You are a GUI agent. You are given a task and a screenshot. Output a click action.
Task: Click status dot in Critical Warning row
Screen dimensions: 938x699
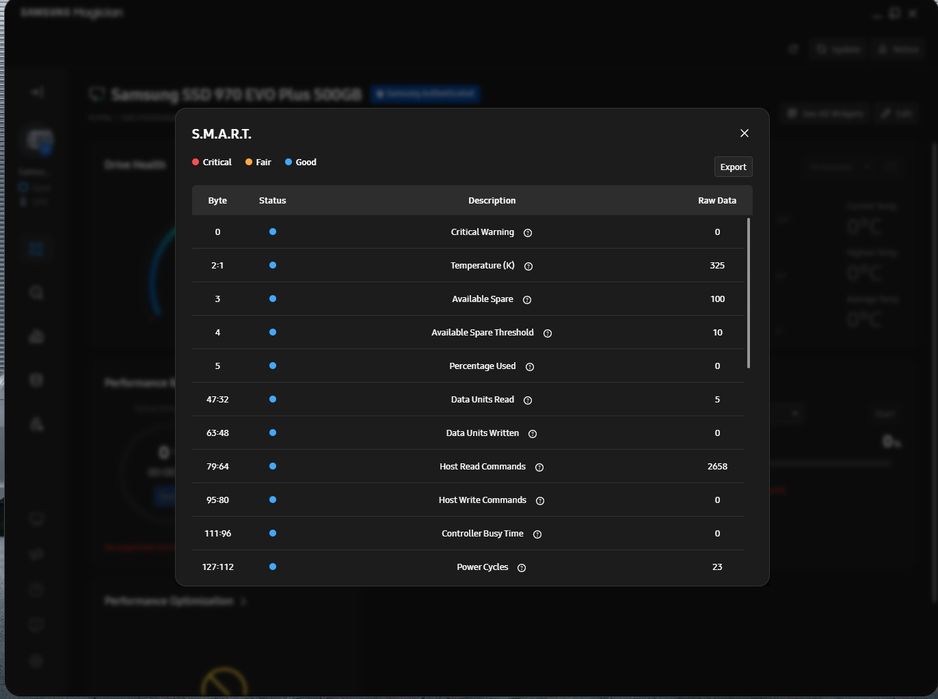(x=273, y=232)
